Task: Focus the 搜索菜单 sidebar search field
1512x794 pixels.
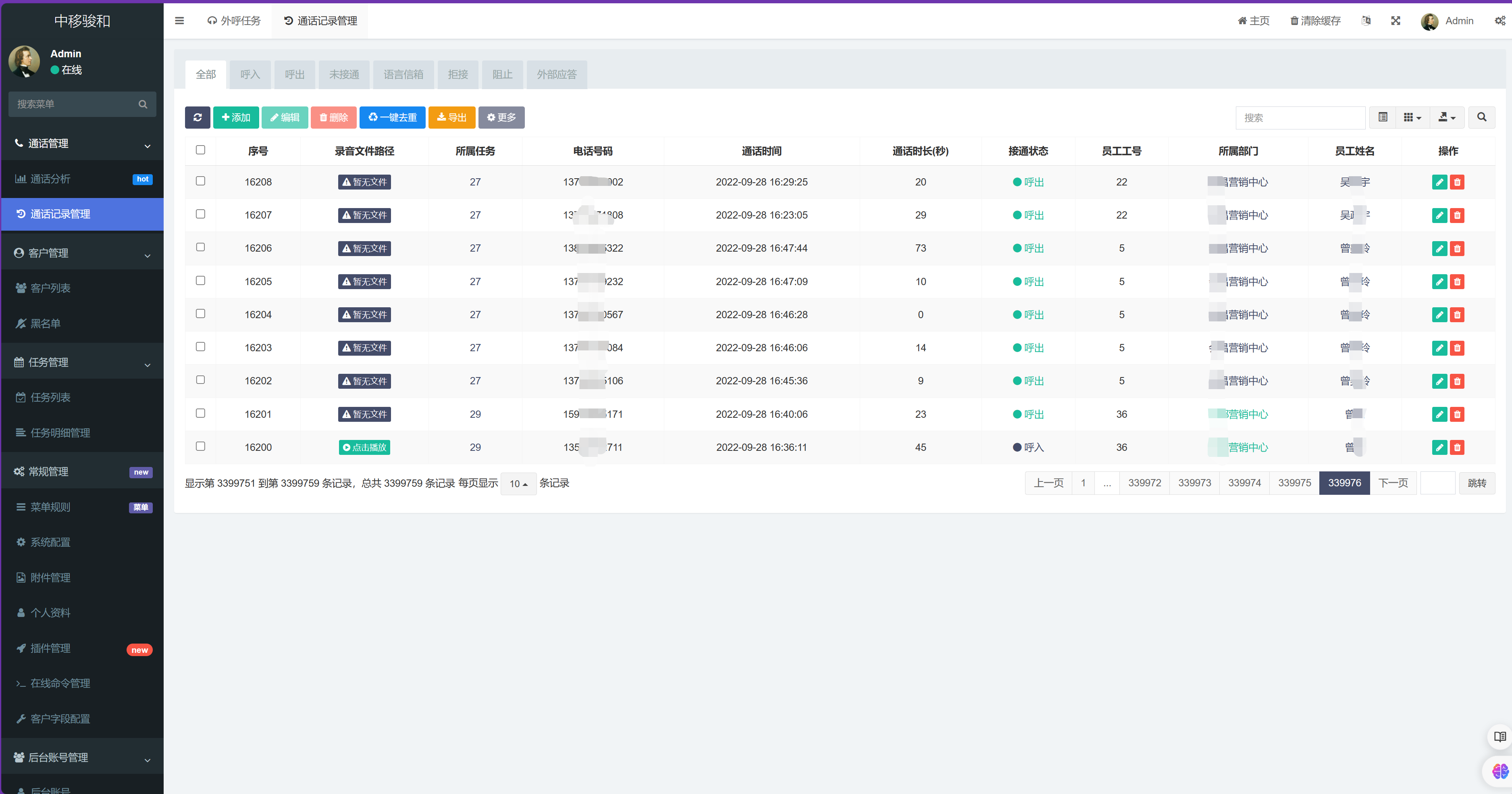Action: click(74, 104)
